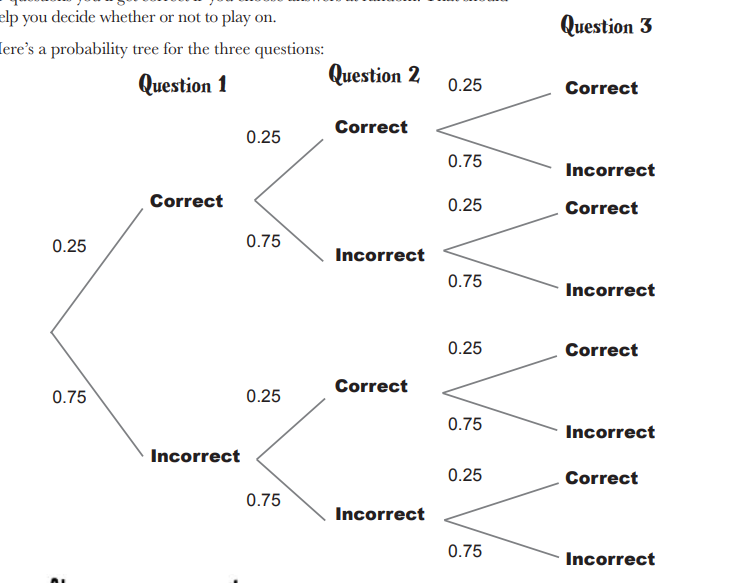
Task: Click 0.25 probability on Question 1 Correct branch
Action: coord(69,246)
